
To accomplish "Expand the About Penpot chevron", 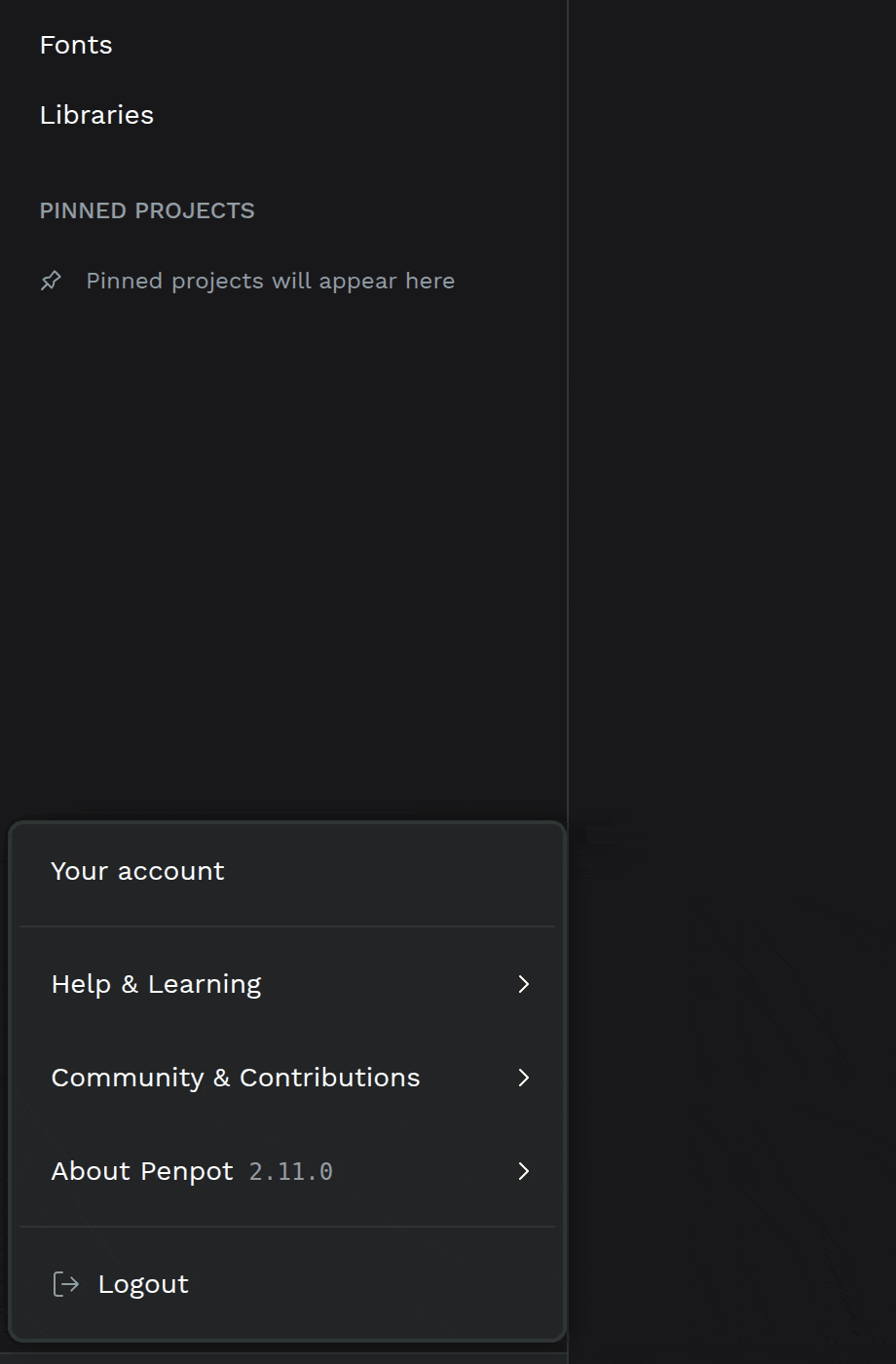I will [524, 1171].
